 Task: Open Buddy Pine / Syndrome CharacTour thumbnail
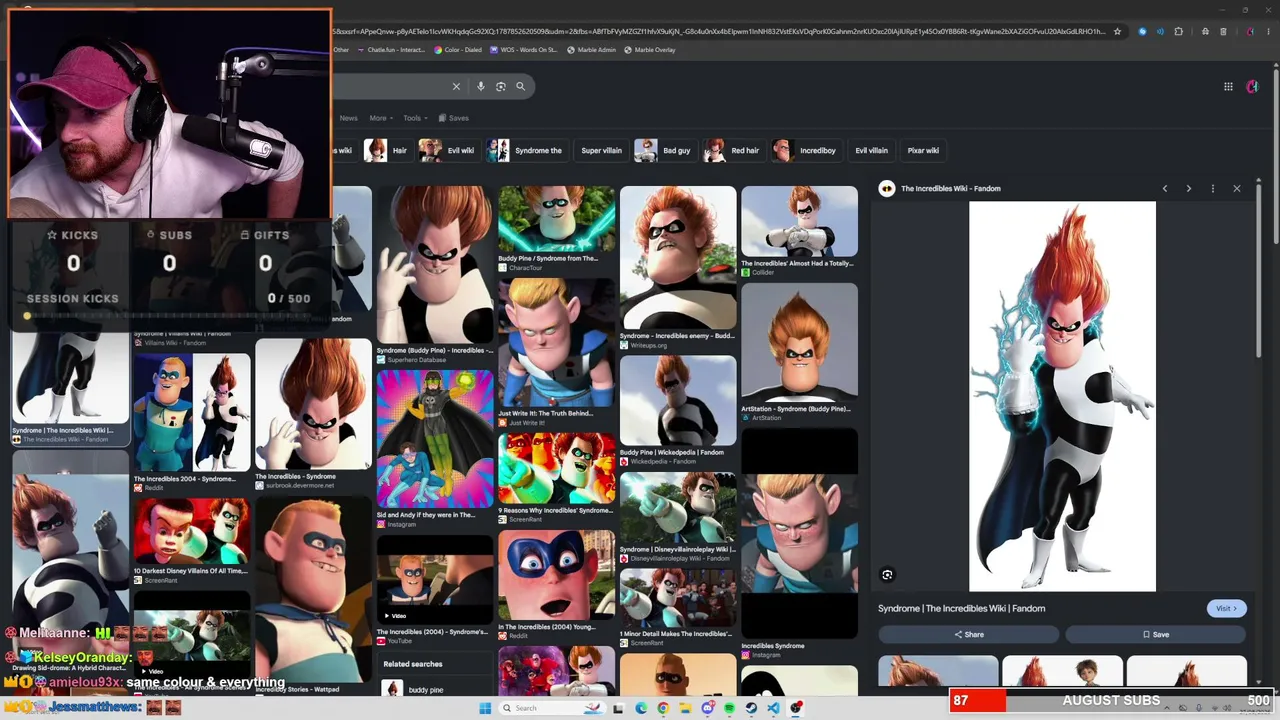(557, 219)
